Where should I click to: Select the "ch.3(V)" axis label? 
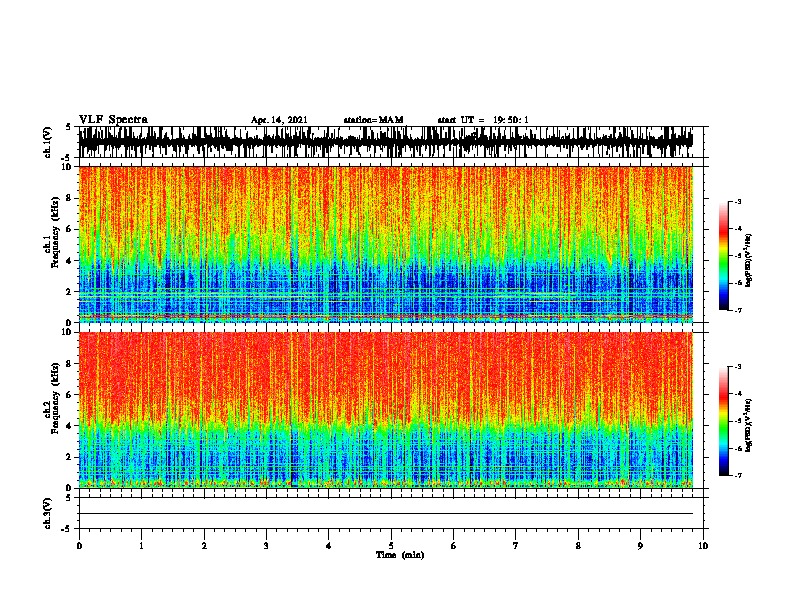click(48, 514)
